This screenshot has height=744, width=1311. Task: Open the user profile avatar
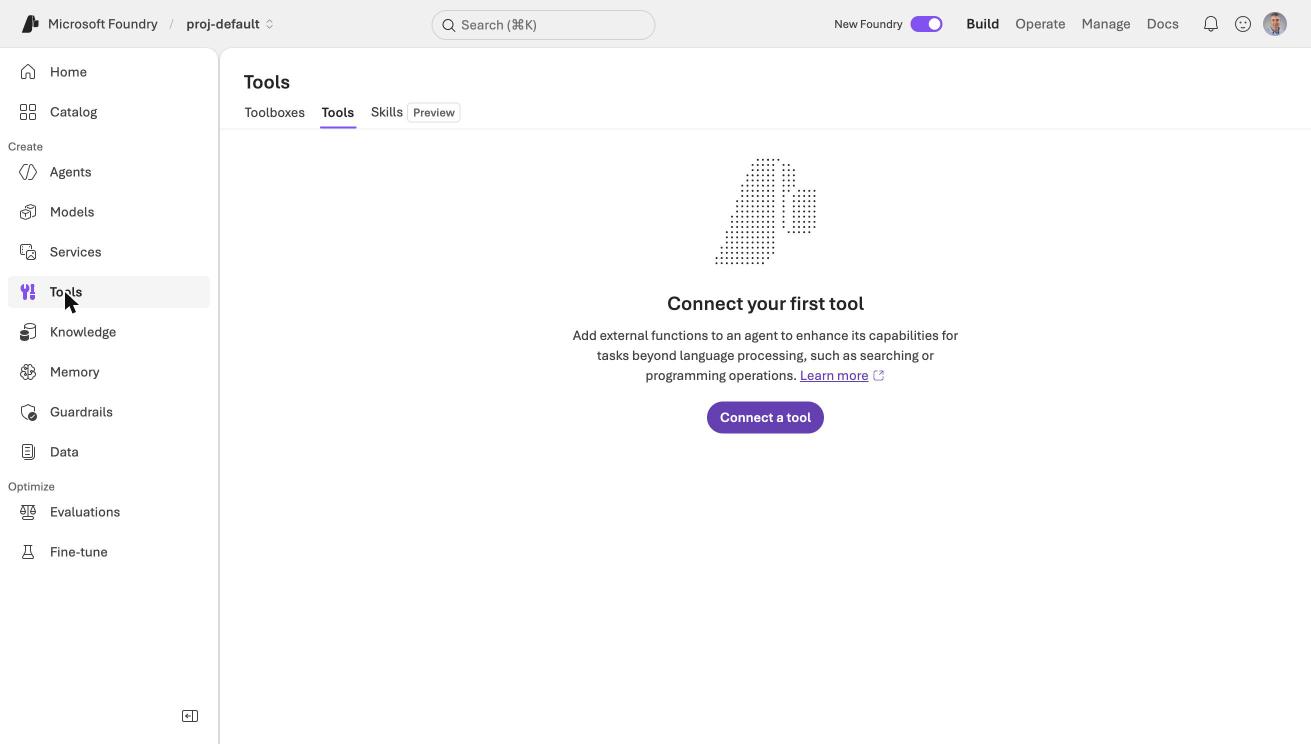pos(1275,24)
